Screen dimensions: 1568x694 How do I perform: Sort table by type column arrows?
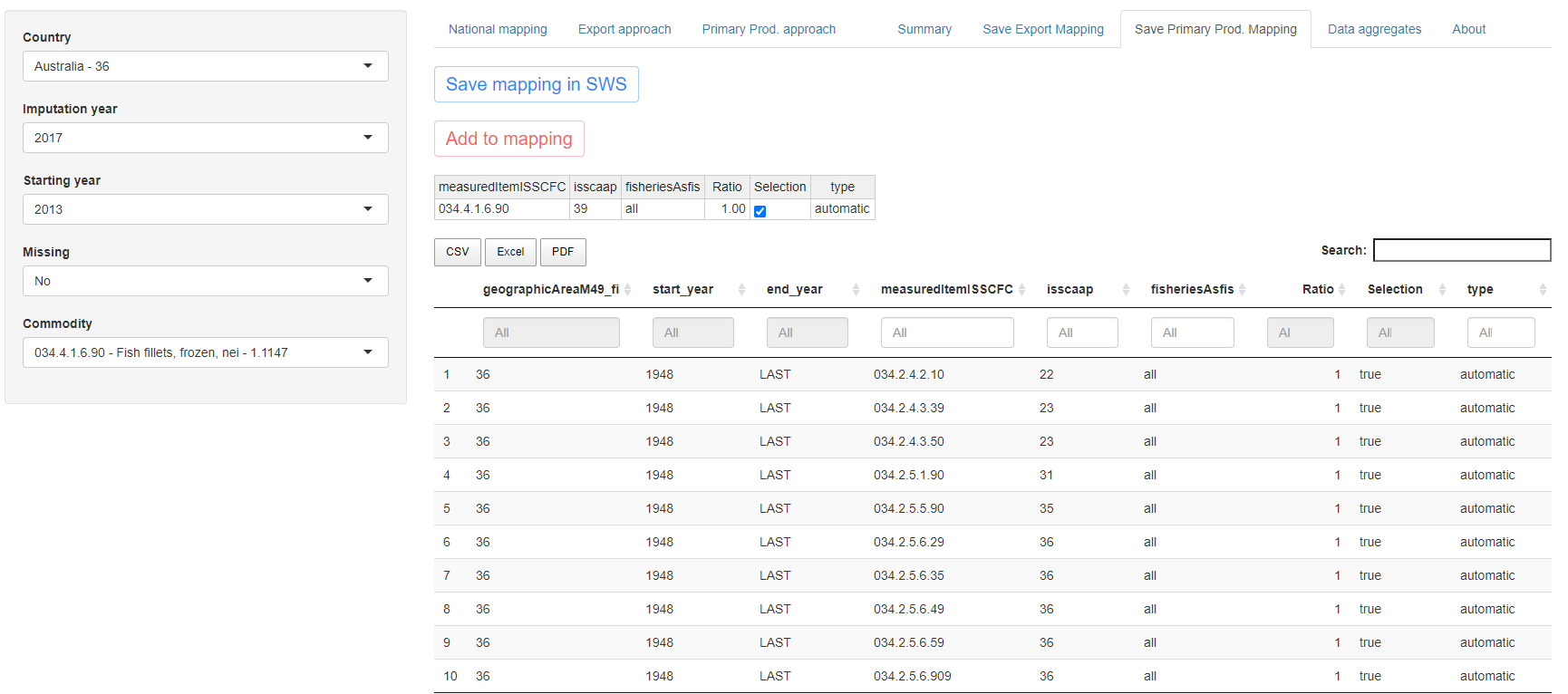1542,290
